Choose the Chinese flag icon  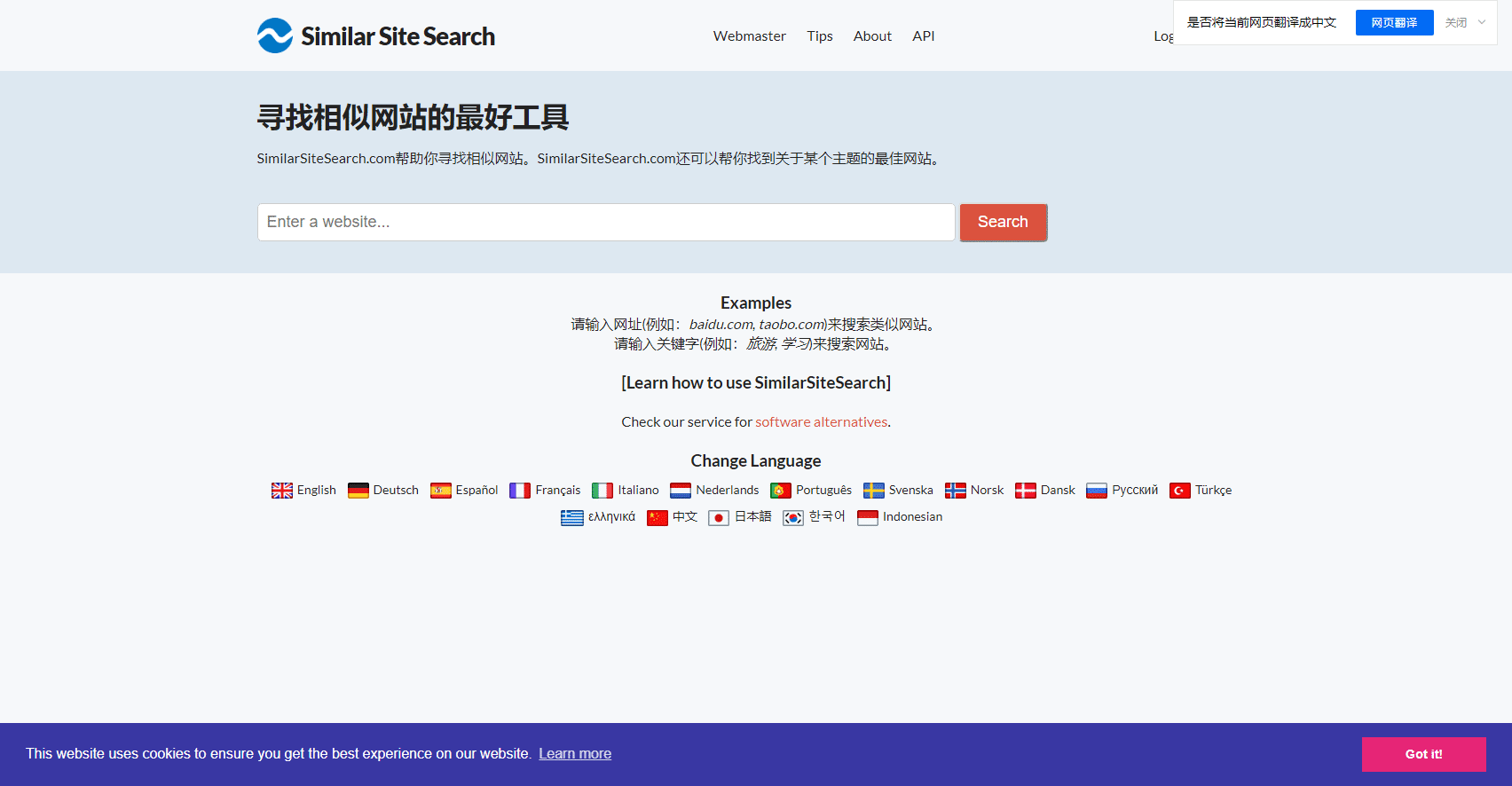658,518
